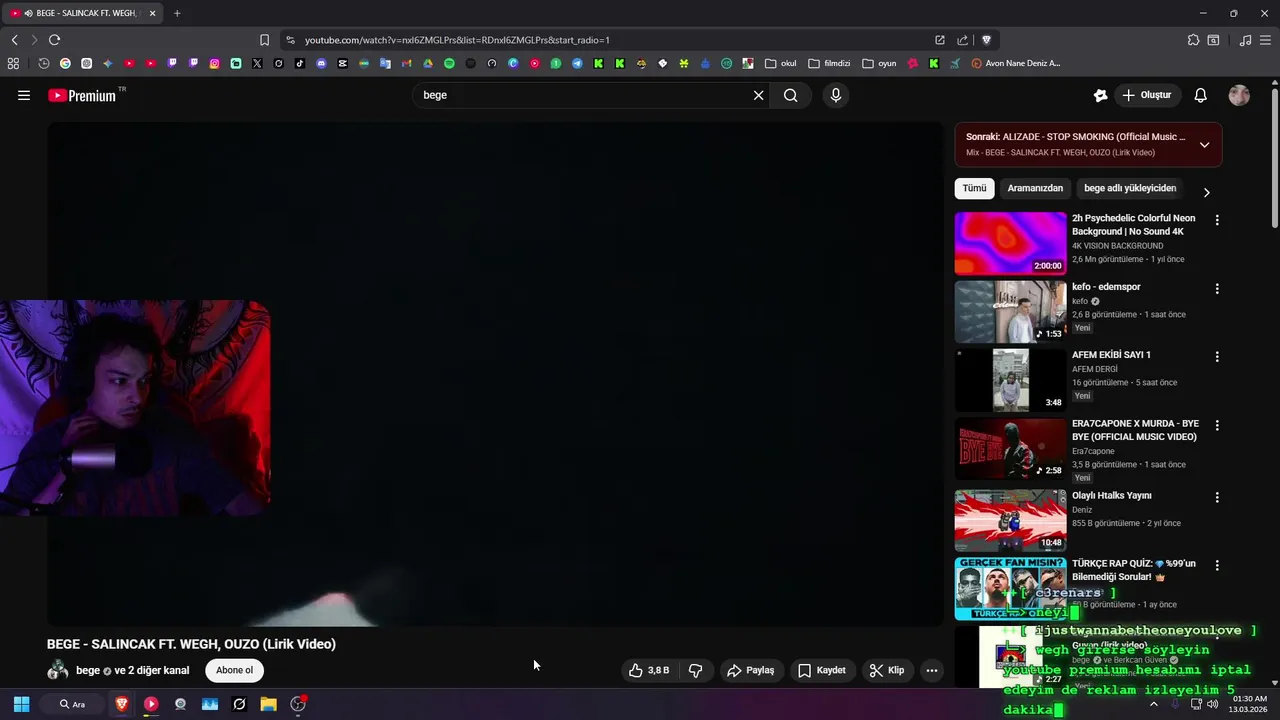Open Google Drive bookmark icon
This screenshot has width=1280, height=720.
[427, 63]
